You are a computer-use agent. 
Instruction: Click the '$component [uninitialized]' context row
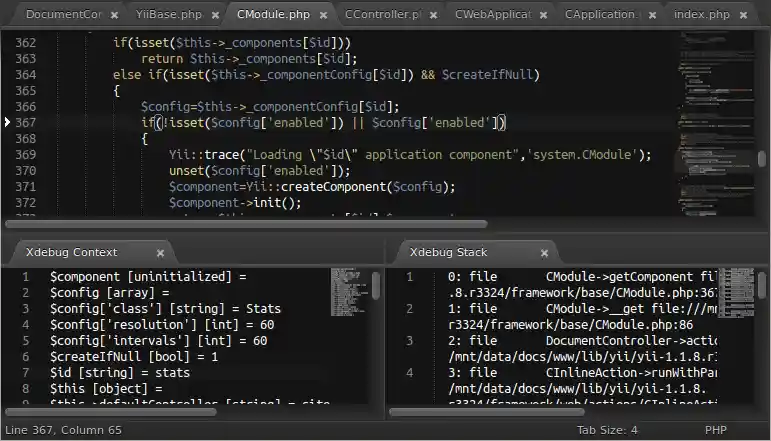[148, 277]
